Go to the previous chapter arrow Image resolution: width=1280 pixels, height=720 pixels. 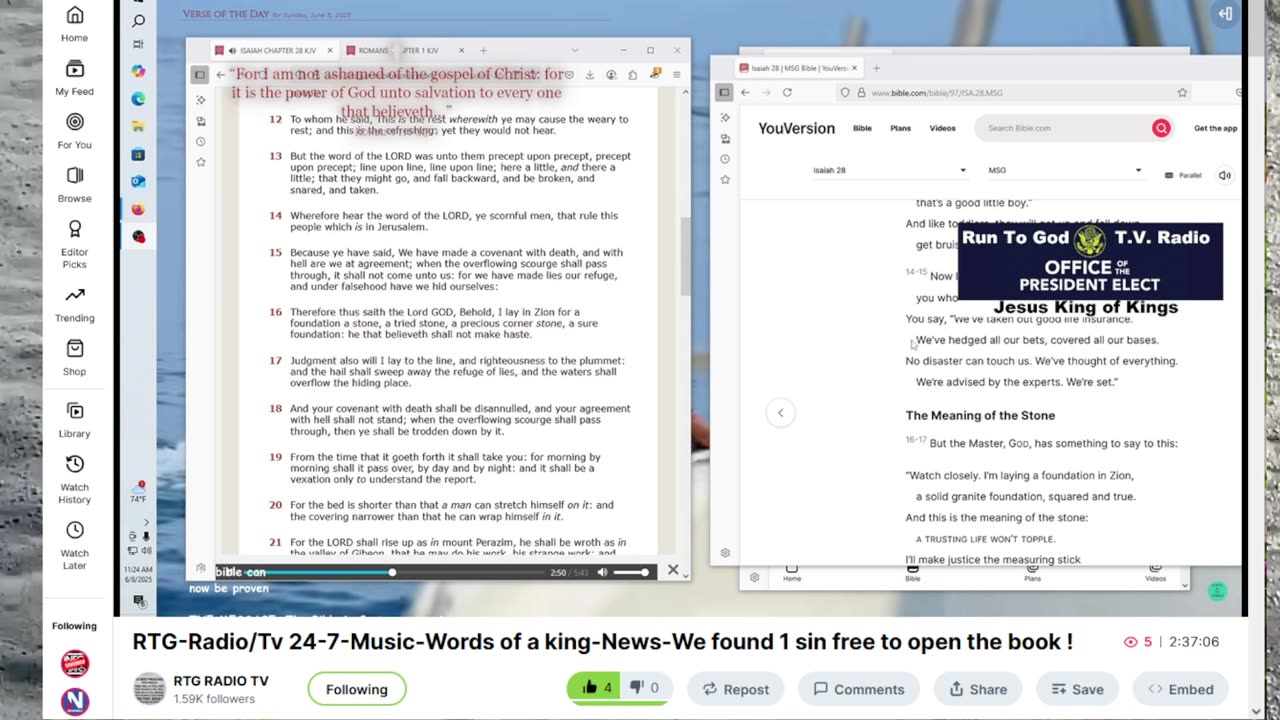pyautogui.click(x=780, y=413)
